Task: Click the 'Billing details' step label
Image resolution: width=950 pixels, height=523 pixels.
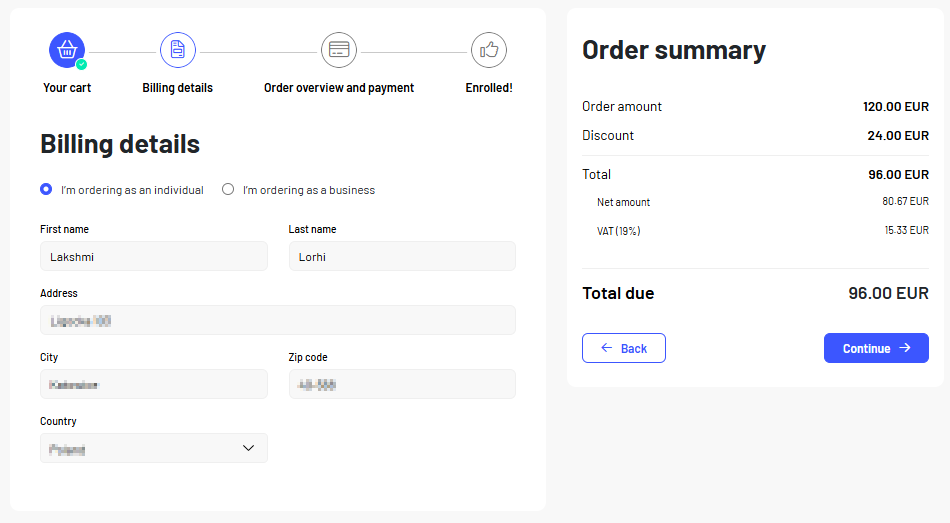Action: 178,88
